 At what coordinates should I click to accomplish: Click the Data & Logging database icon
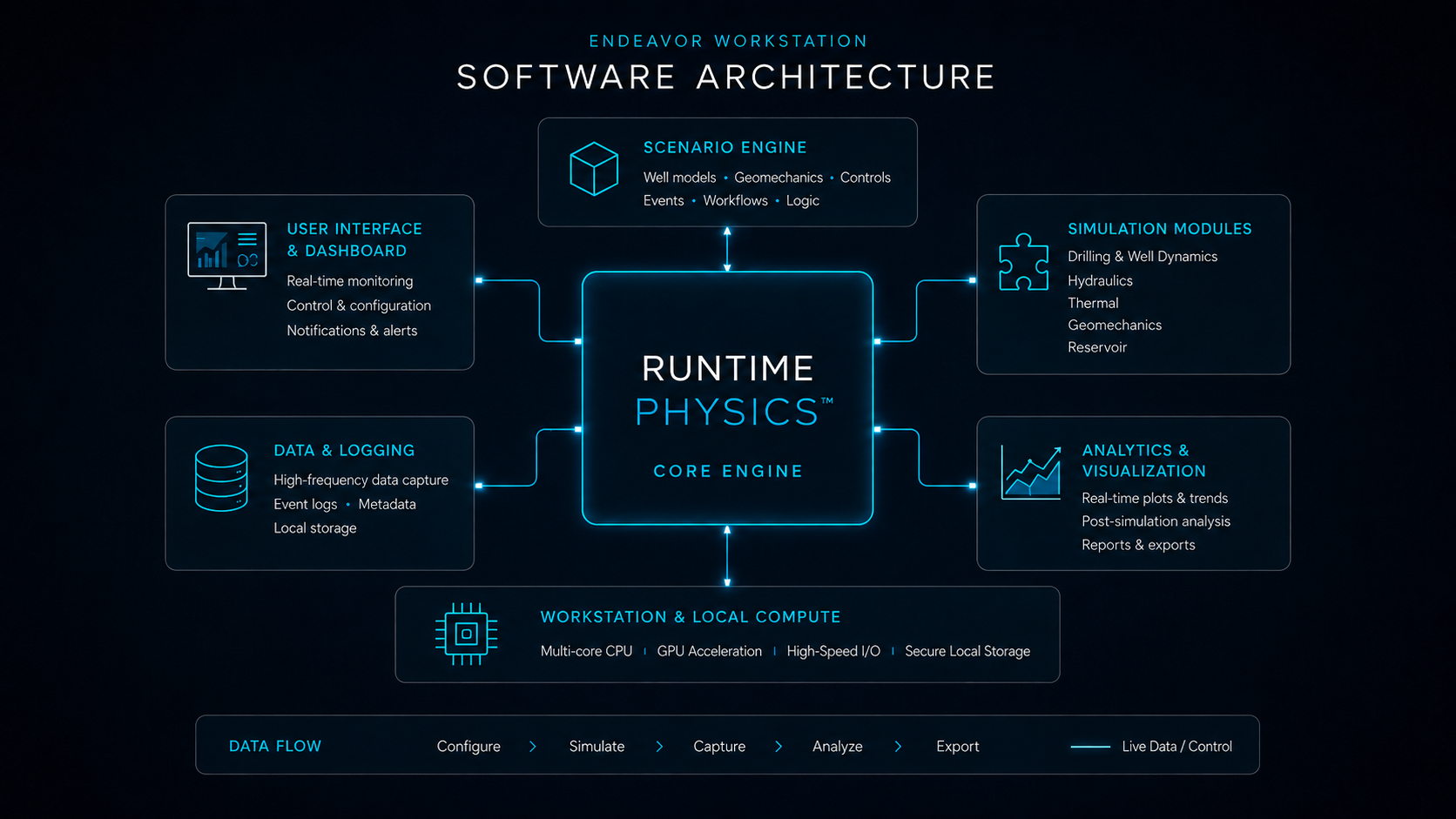pos(221,478)
